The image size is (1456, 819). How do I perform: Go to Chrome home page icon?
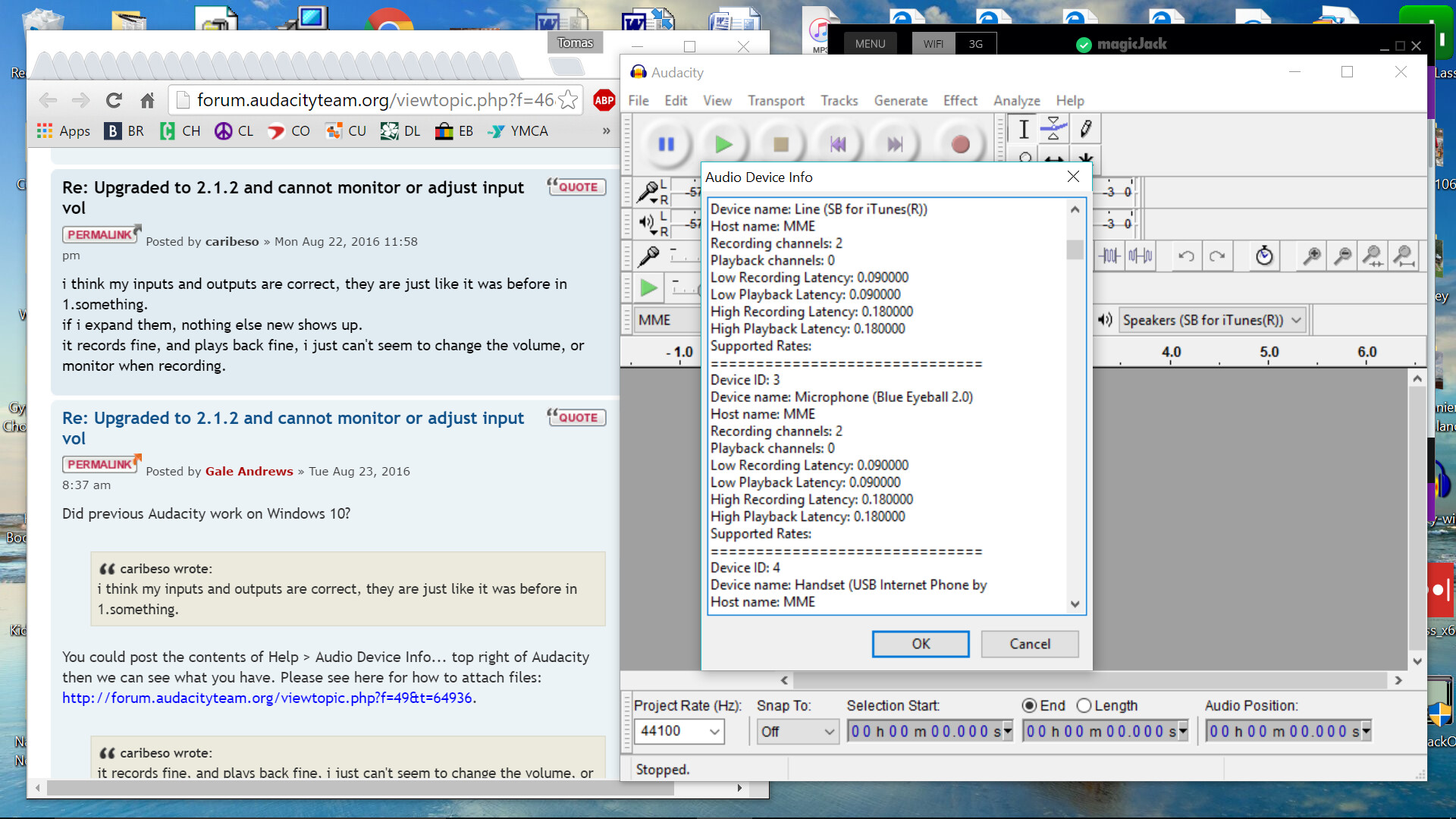click(x=147, y=100)
